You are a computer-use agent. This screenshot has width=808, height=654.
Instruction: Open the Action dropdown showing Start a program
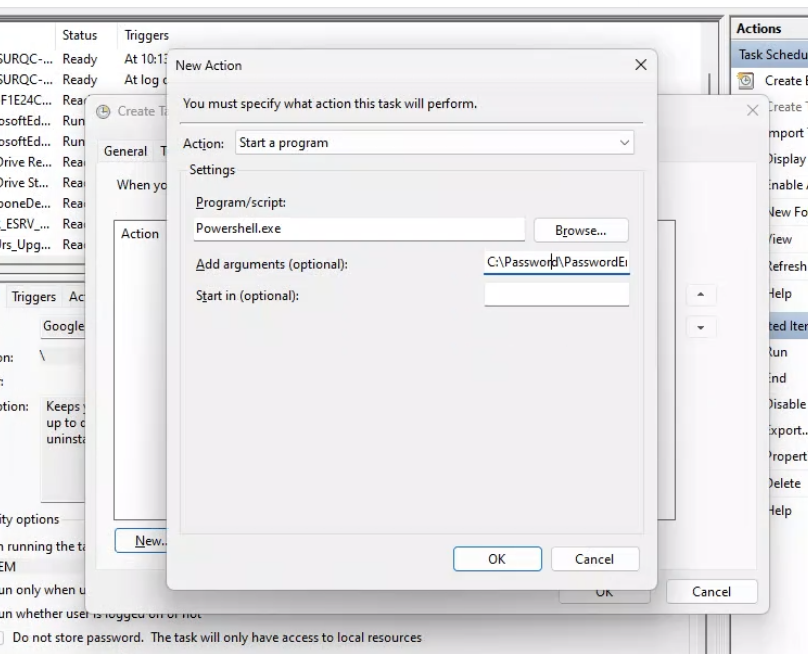[435, 143]
